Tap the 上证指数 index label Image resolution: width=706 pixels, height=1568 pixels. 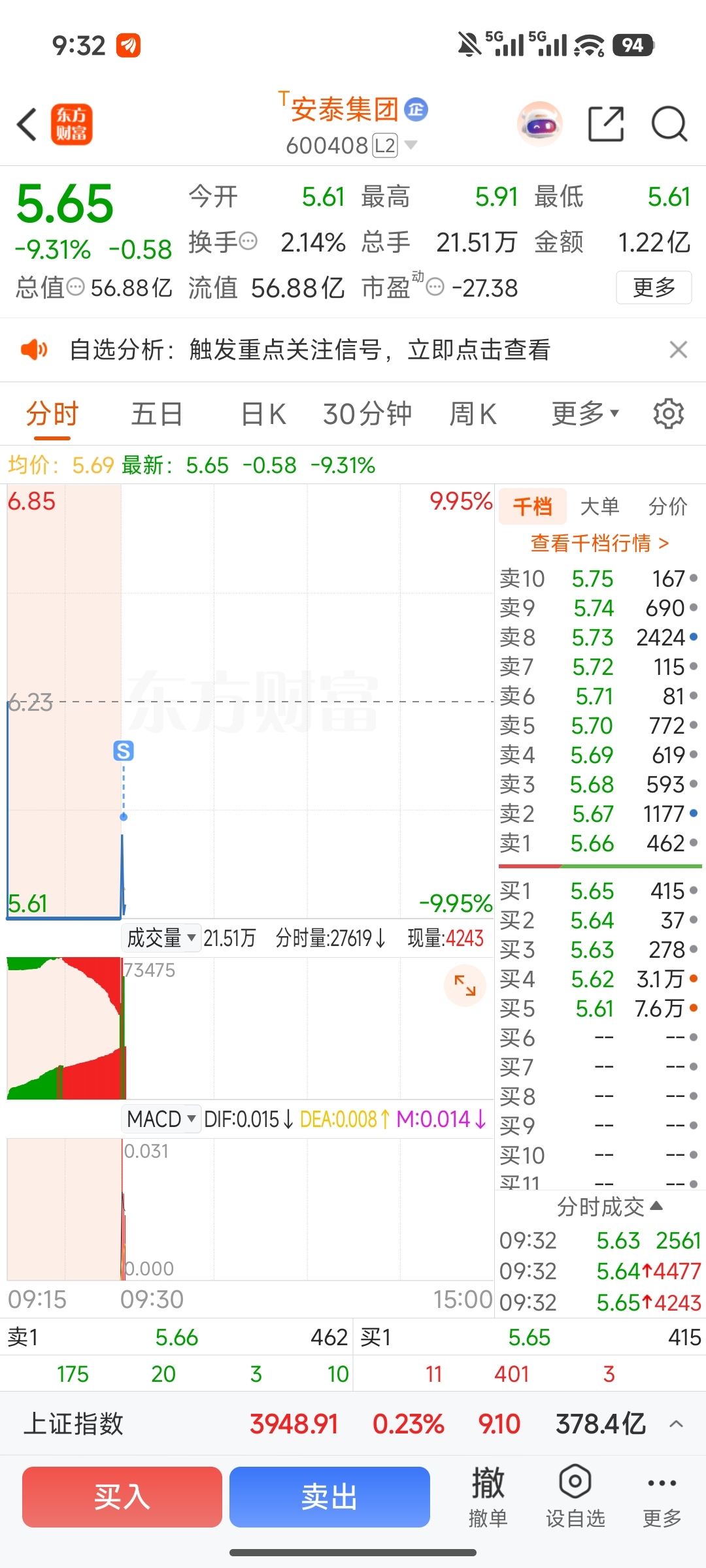[x=74, y=1424]
